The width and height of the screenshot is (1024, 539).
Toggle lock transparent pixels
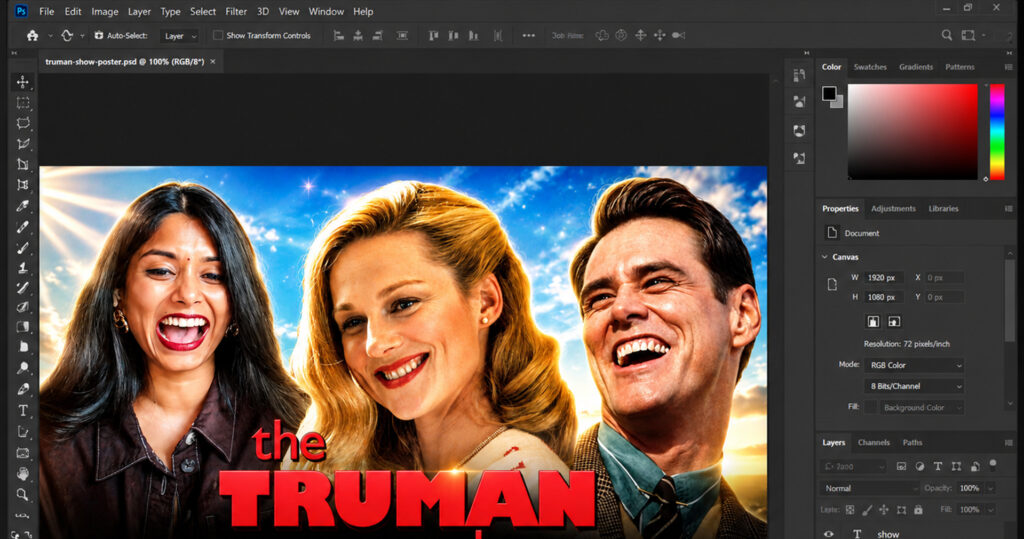point(850,510)
